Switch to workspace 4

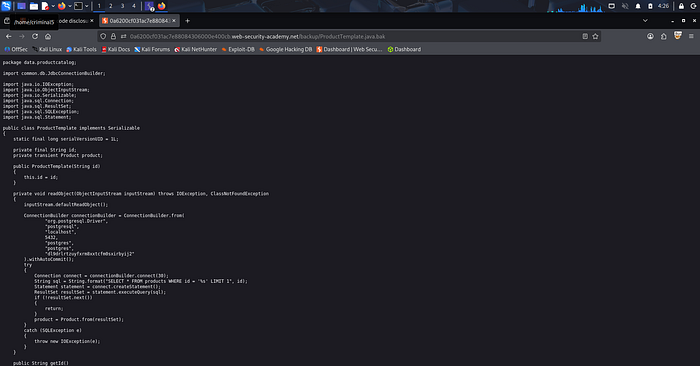coord(134,6)
